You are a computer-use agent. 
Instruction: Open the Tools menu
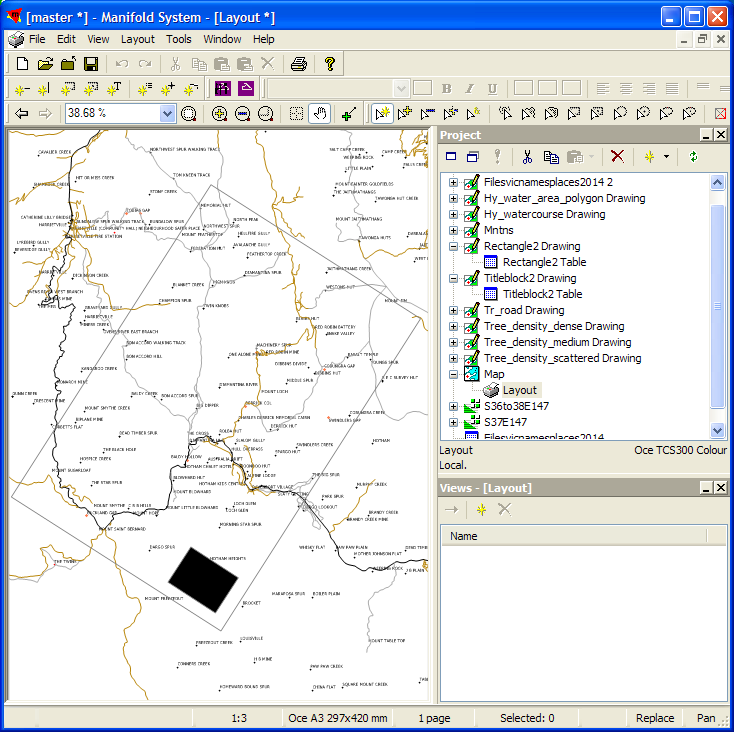(179, 39)
